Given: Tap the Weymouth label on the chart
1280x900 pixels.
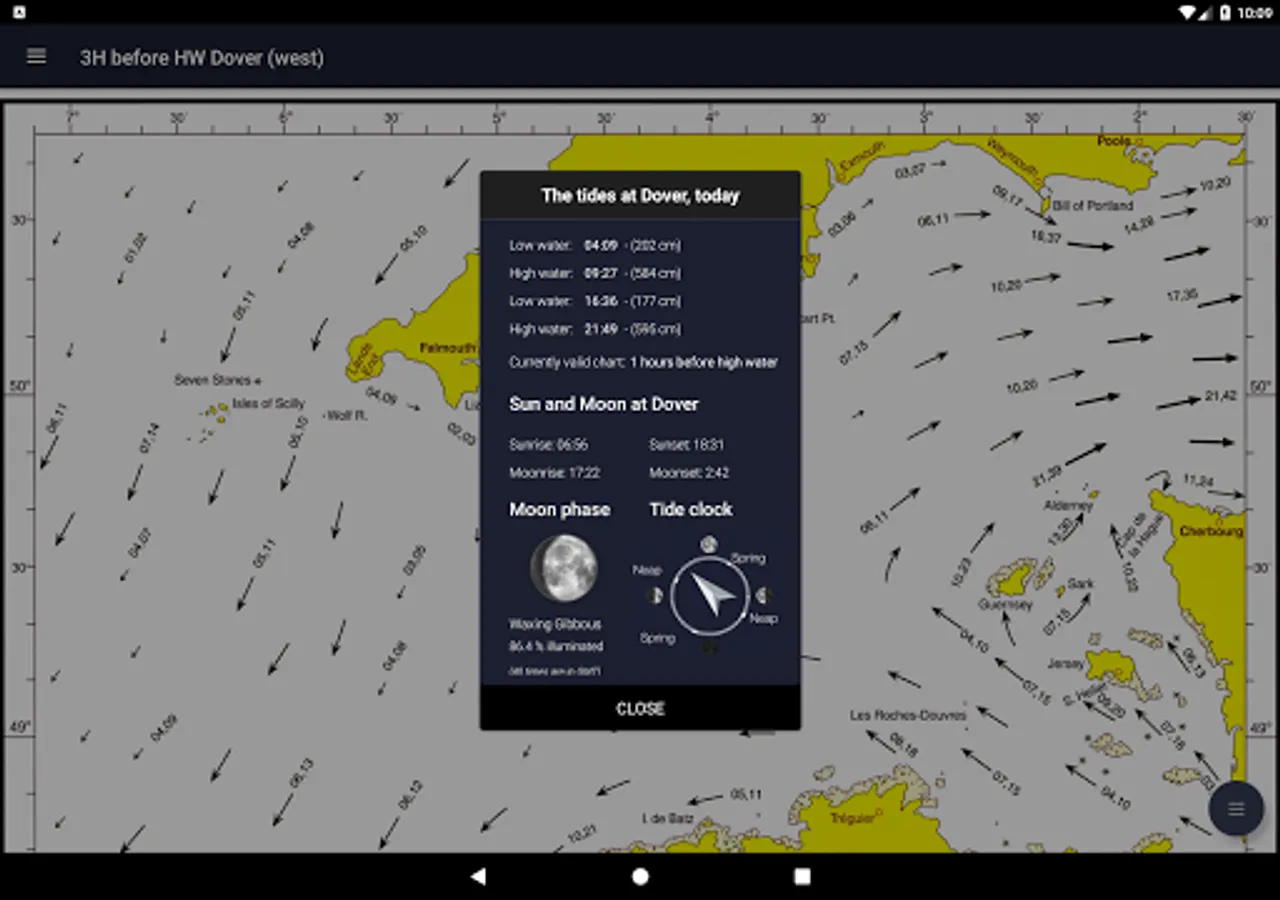Looking at the screenshot, I should [x=1013, y=157].
